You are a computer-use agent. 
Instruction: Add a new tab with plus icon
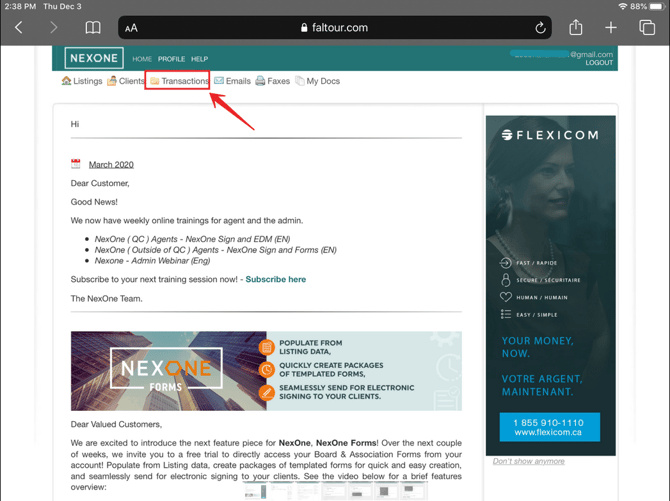[611, 28]
